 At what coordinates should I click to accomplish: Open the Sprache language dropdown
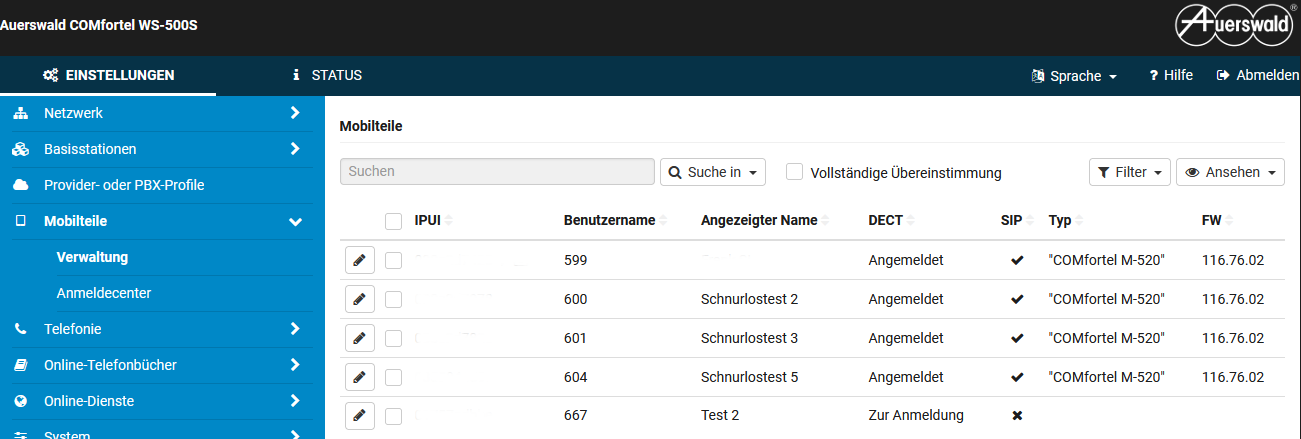coord(1074,76)
